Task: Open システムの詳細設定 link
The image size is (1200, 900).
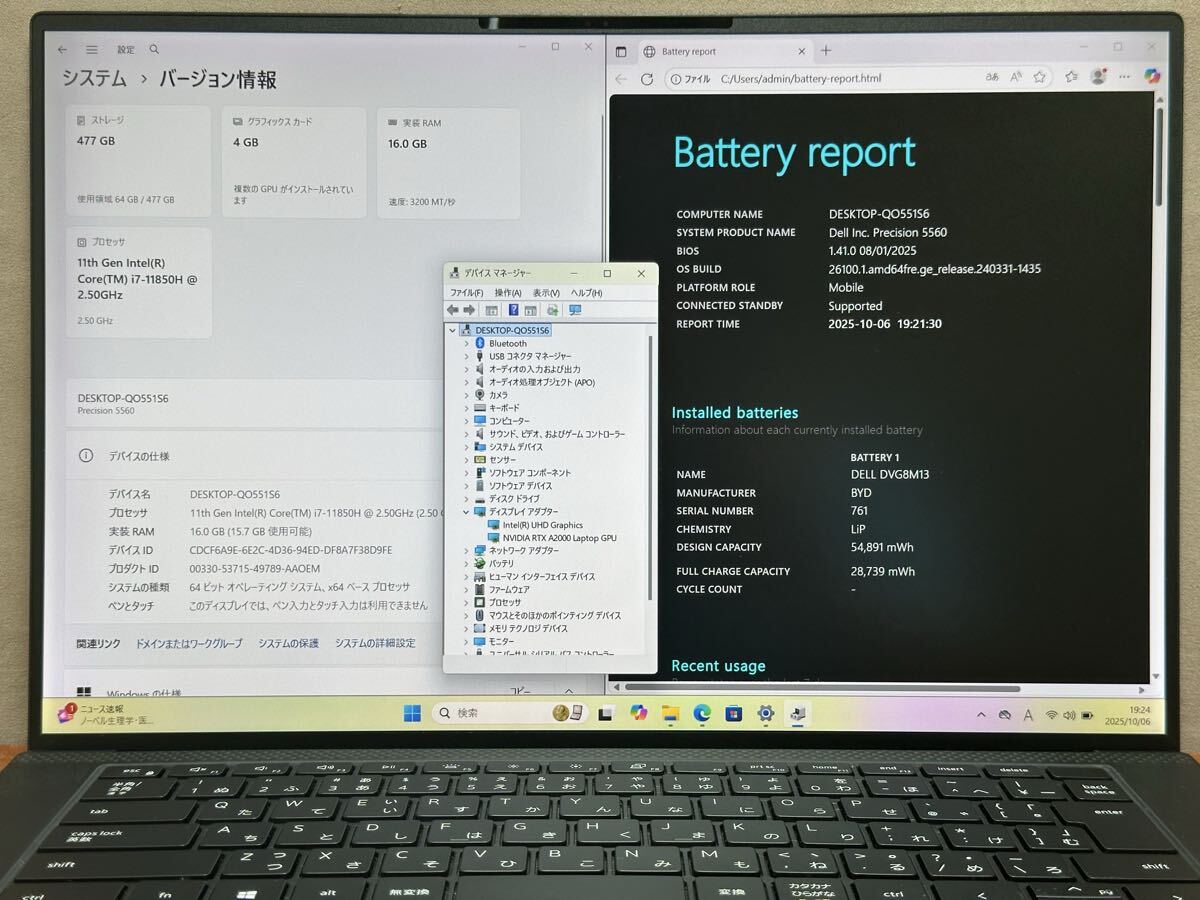Action: tap(375, 643)
